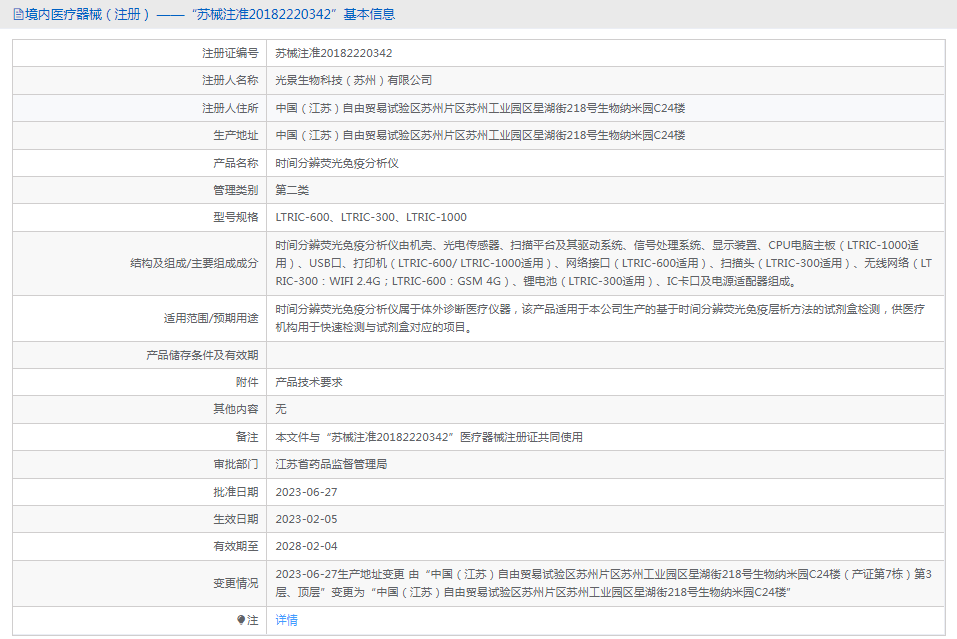Click the 生产地址 label cell
The image size is (957, 639).
(x=140, y=135)
